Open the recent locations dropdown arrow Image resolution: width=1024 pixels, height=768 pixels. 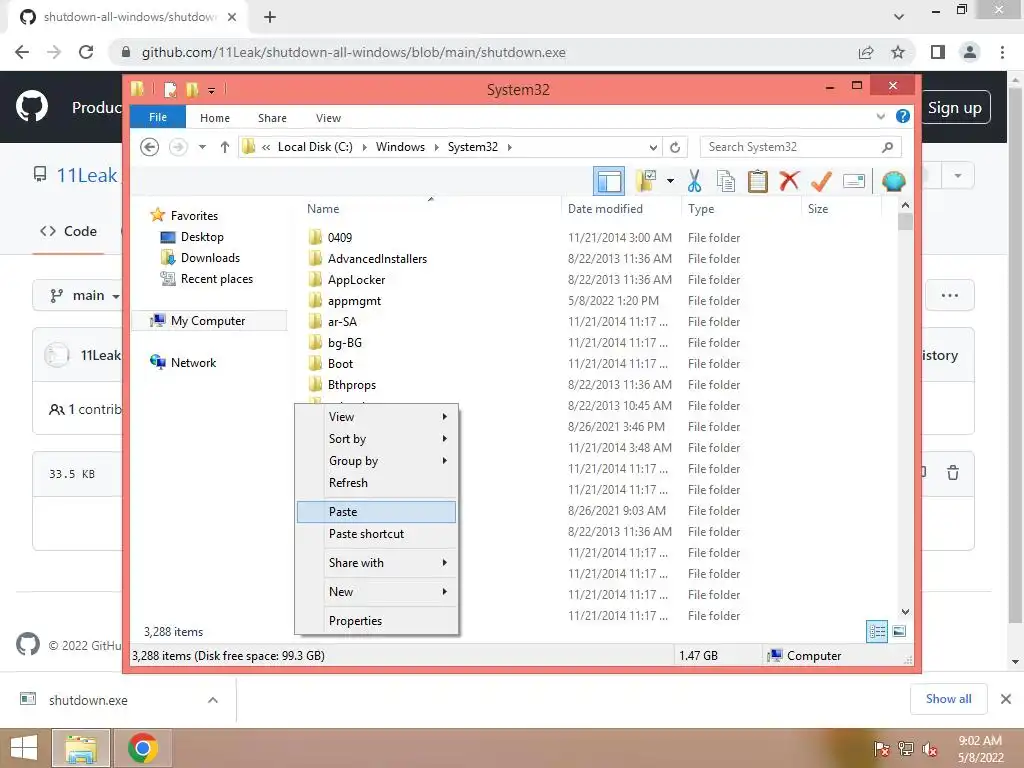(x=202, y=147)
